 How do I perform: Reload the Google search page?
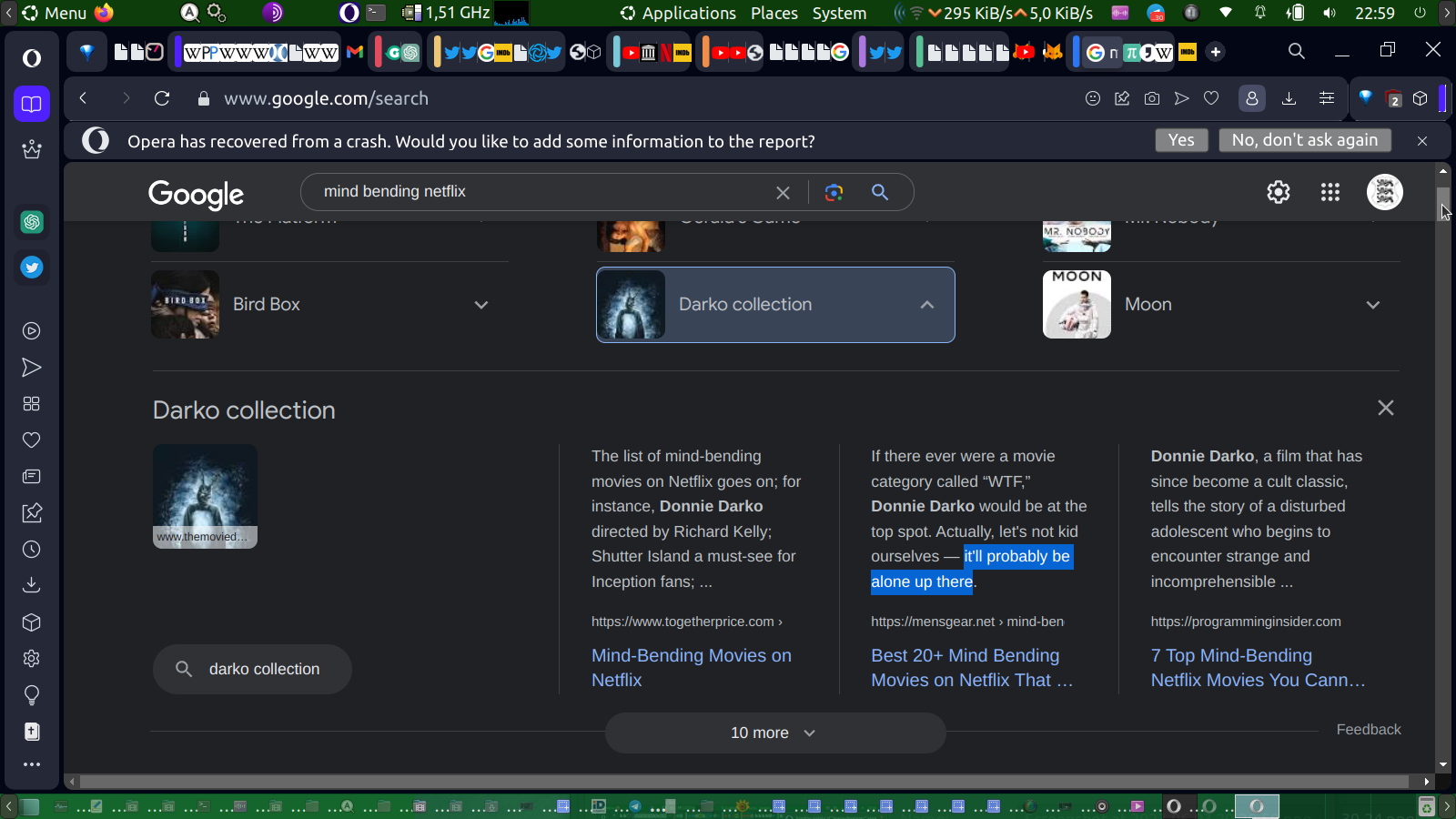(162, 98)
